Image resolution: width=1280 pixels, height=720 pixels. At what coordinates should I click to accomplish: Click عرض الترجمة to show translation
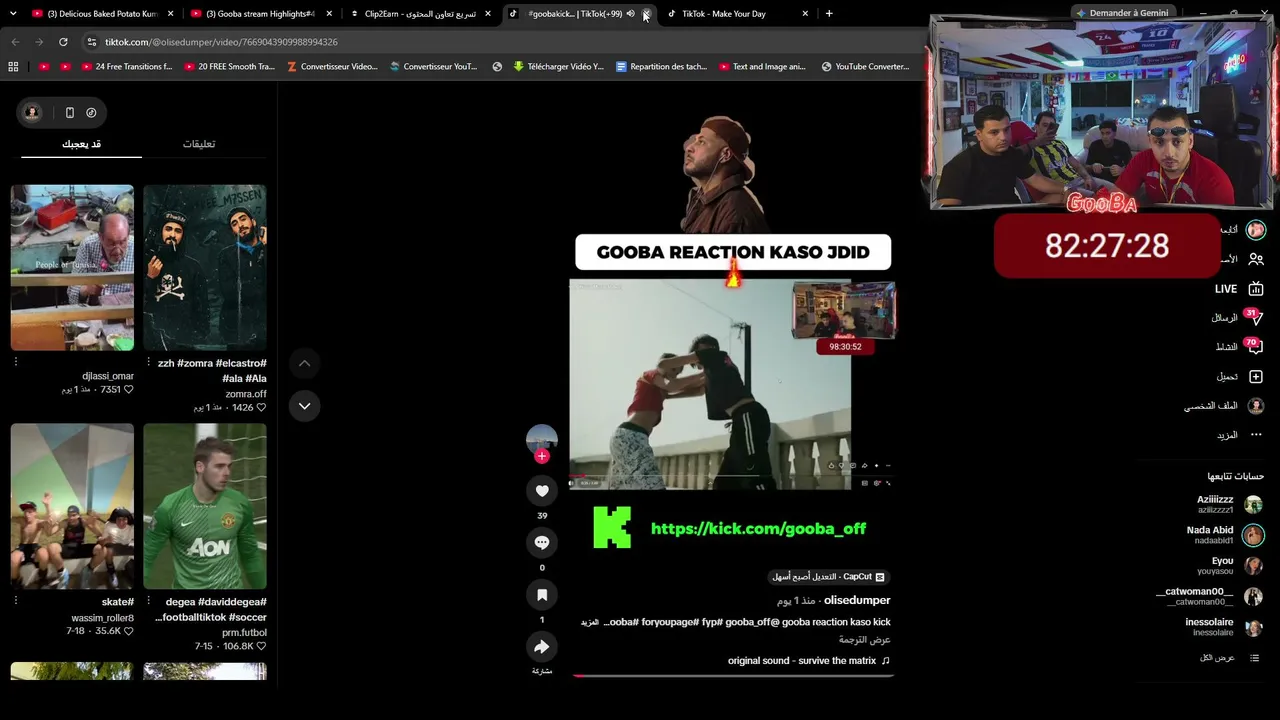pyautogui.click(x=865, y=640)
